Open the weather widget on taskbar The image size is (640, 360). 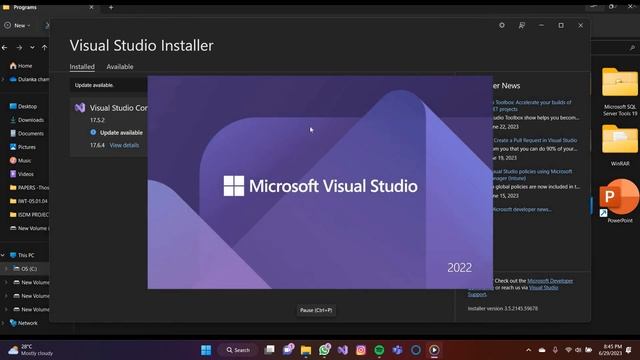pyautogui.click(x=31, y=350)
